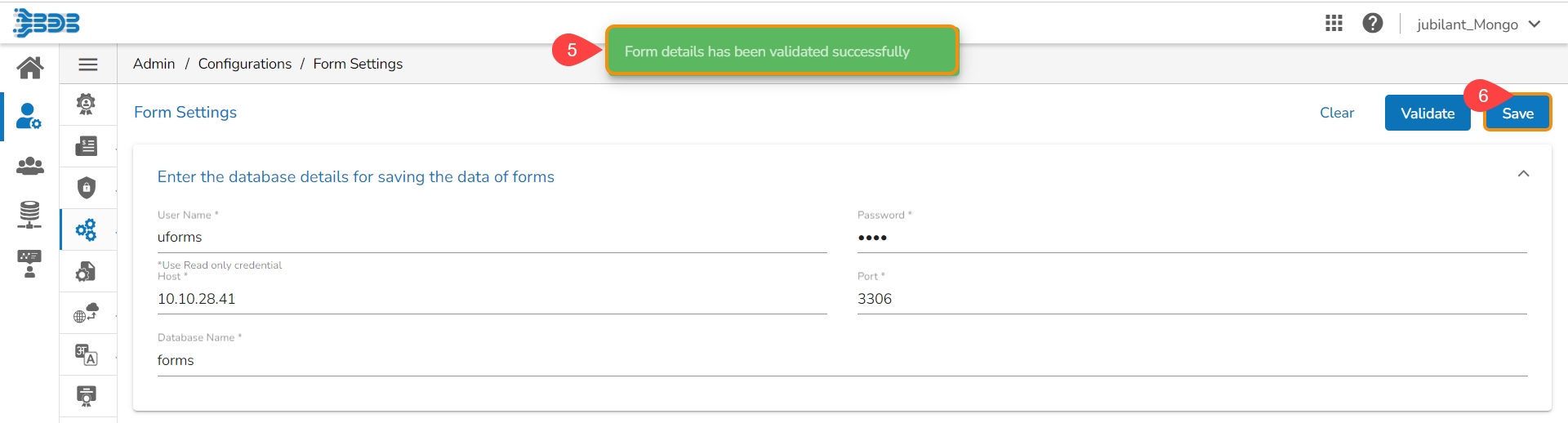Image resolution: width=1568 pixels, height=423 pixels.
Task: Toggle the hamburger menu icon
Action: [x=88, y=65]
